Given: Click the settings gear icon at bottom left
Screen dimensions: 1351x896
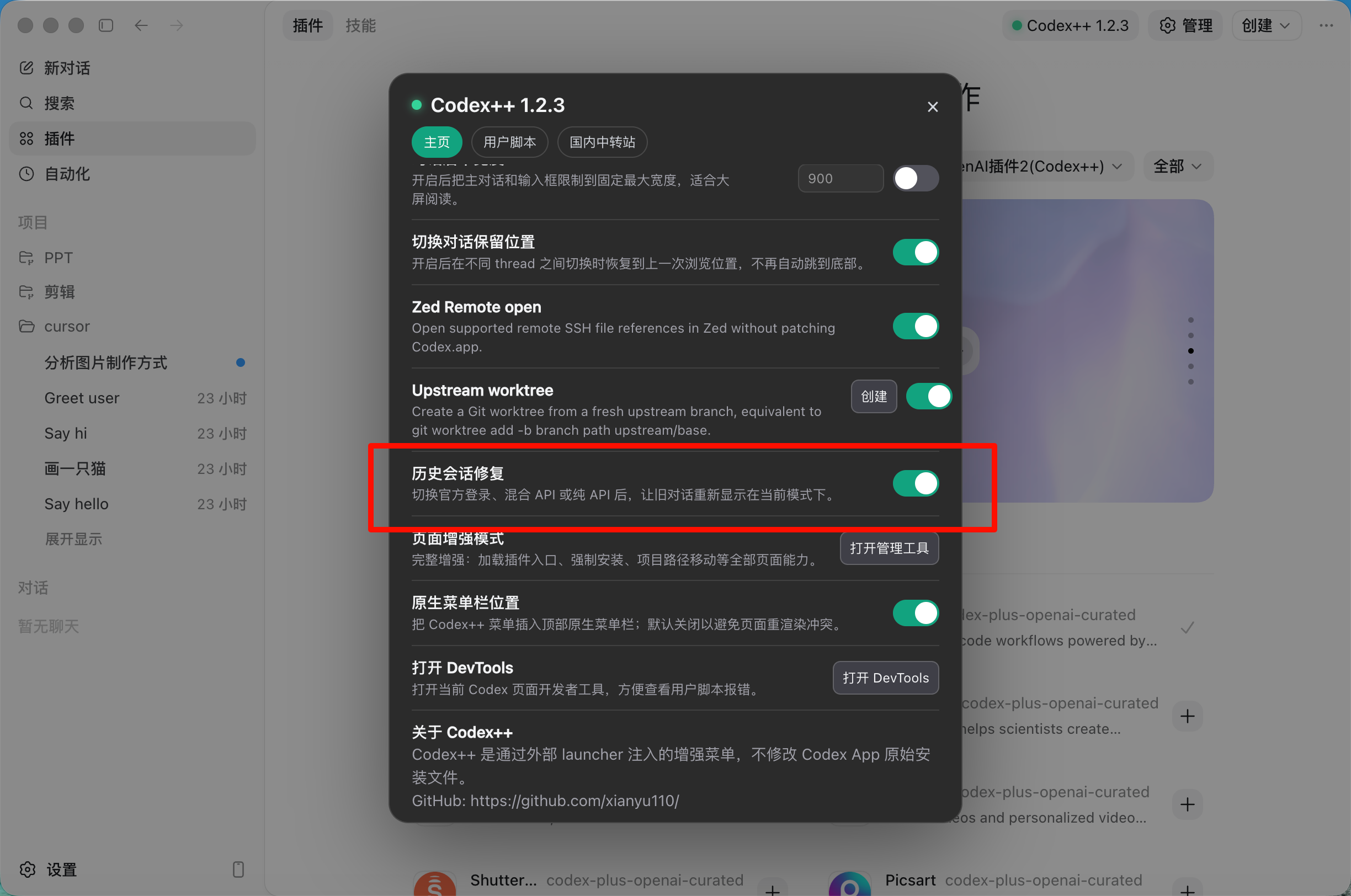Looking at the screenshot, I should click(28, 869).
